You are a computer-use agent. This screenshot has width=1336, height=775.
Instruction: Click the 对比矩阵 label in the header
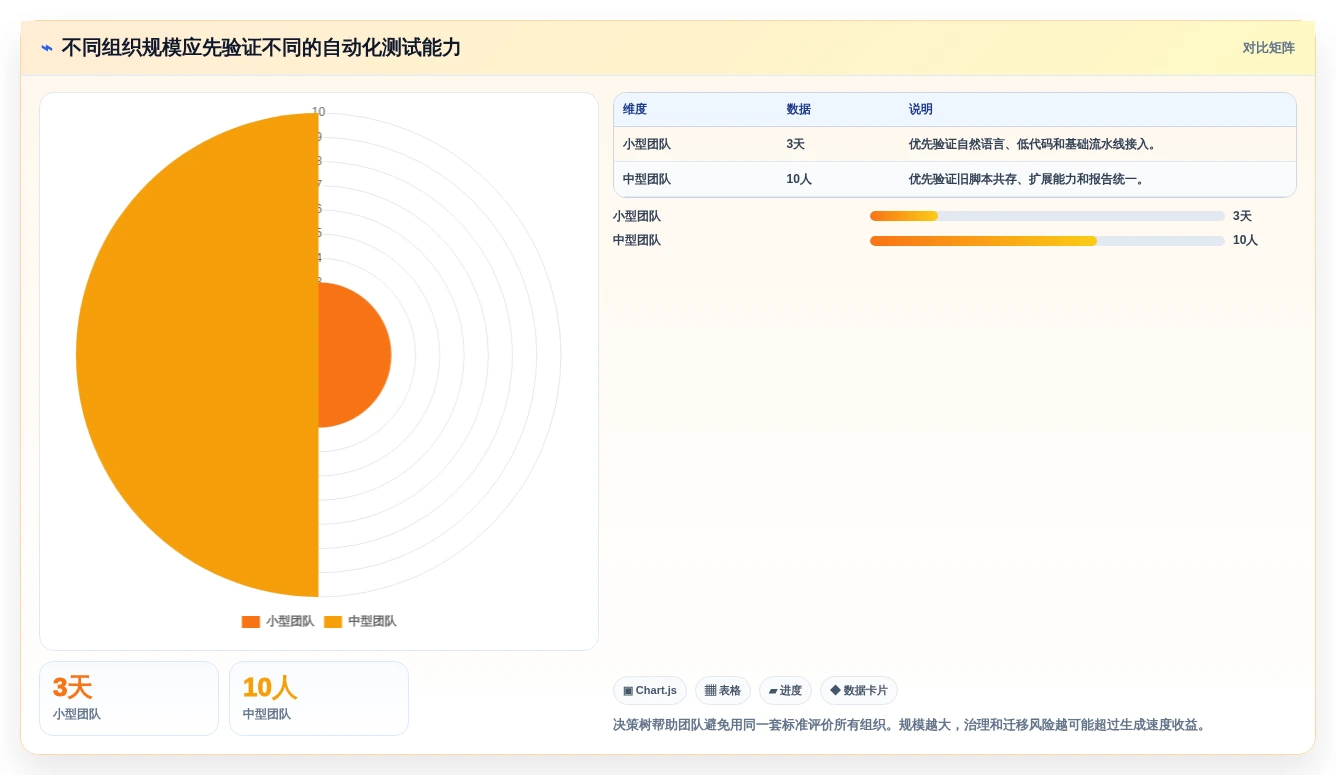click(1268, 48)
